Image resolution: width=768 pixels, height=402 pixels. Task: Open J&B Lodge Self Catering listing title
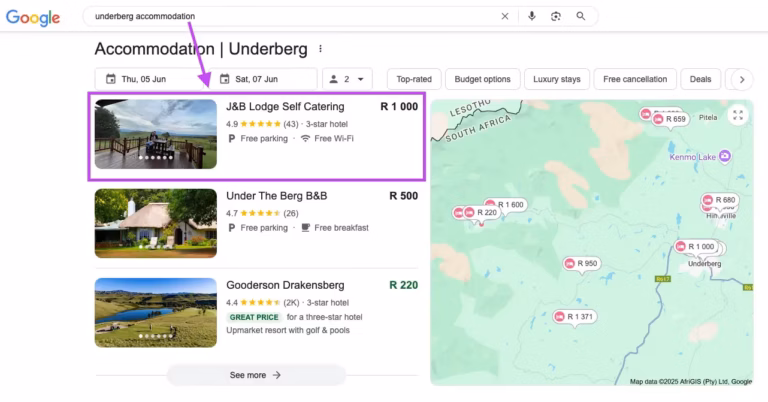pyautogui.click(x=285, y=107)
